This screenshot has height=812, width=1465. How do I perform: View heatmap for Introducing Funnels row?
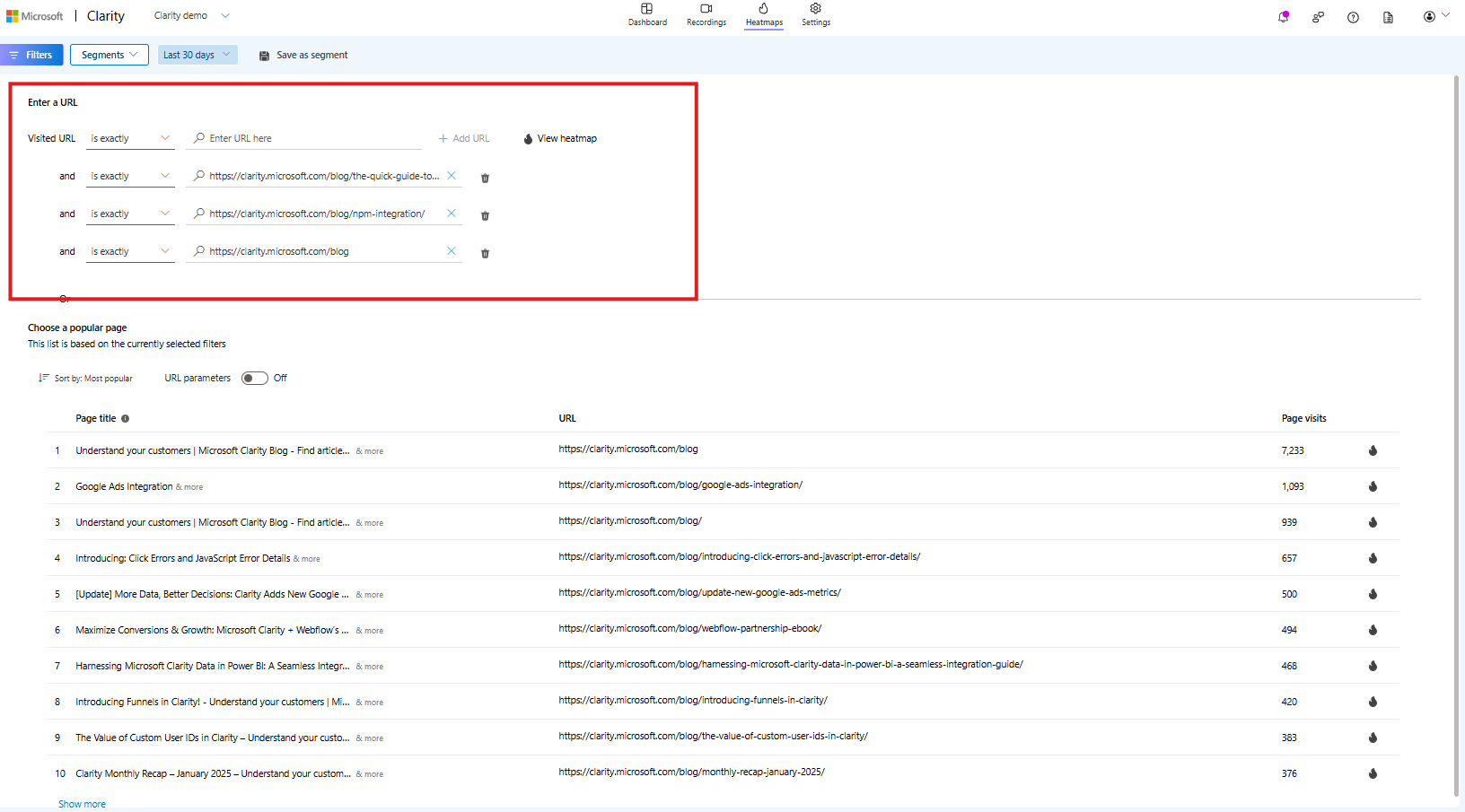(1373, 702)
